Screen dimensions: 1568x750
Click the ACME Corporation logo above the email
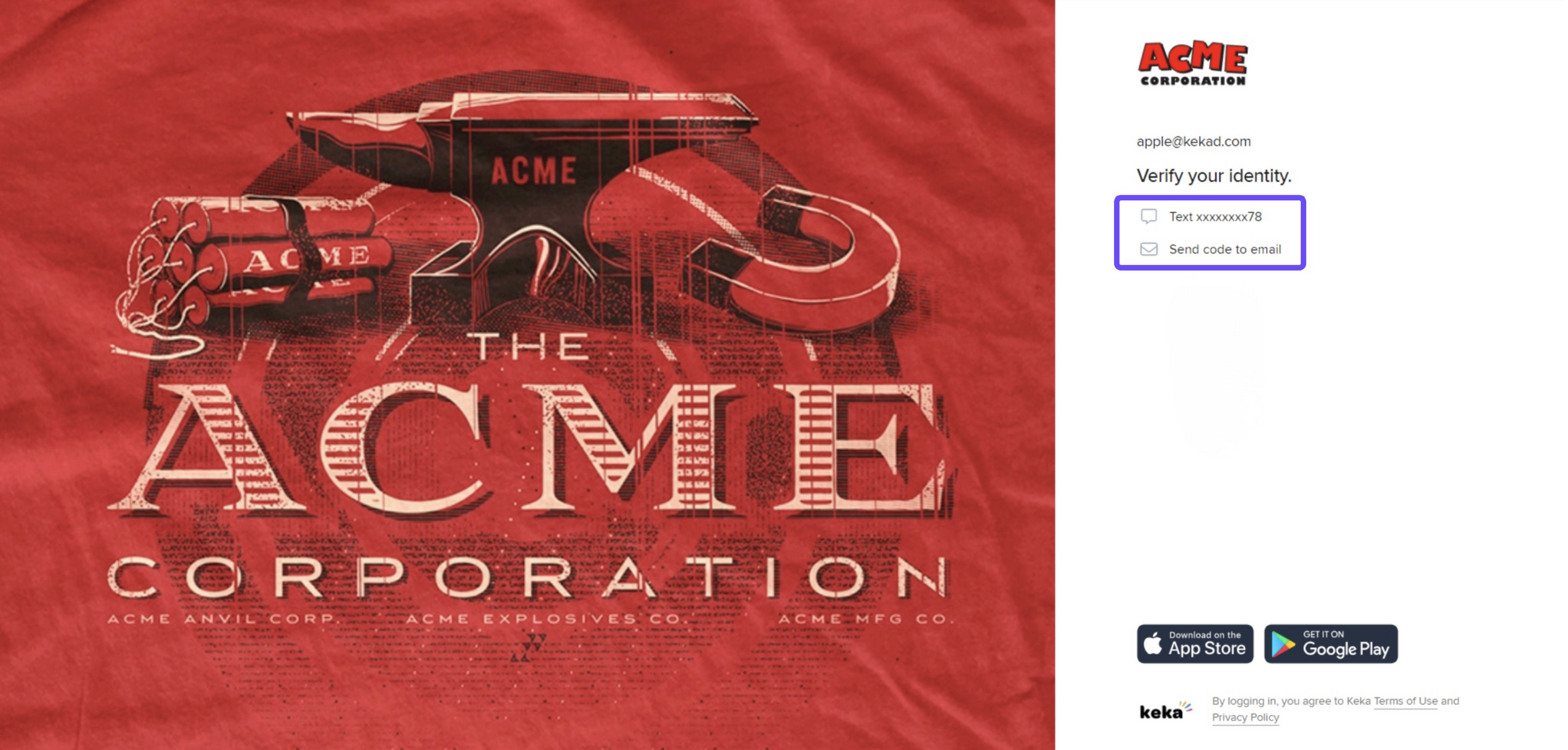pyautogui.click(x=1192, y=63)
